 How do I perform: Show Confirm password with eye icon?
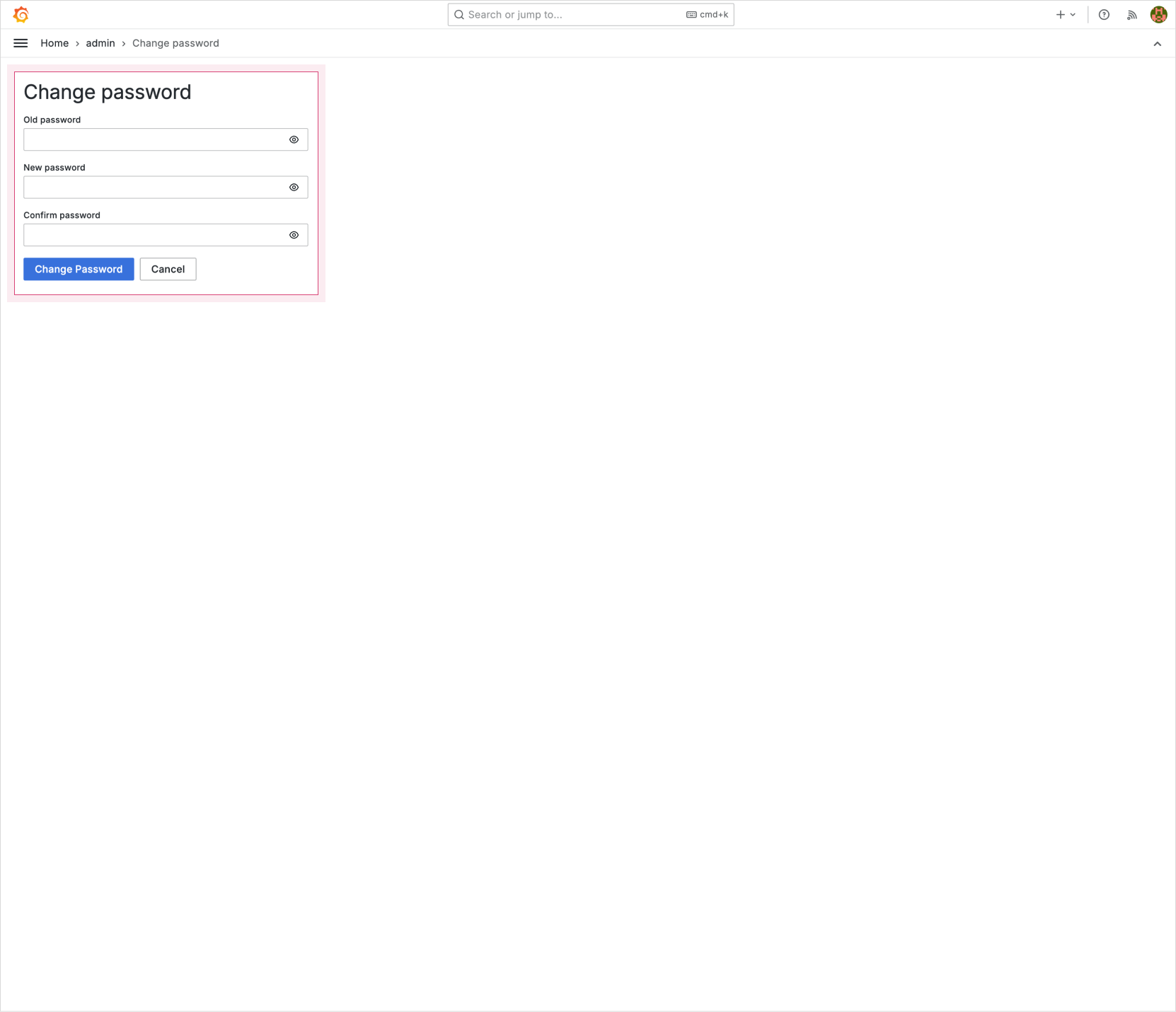pos(294,235)
